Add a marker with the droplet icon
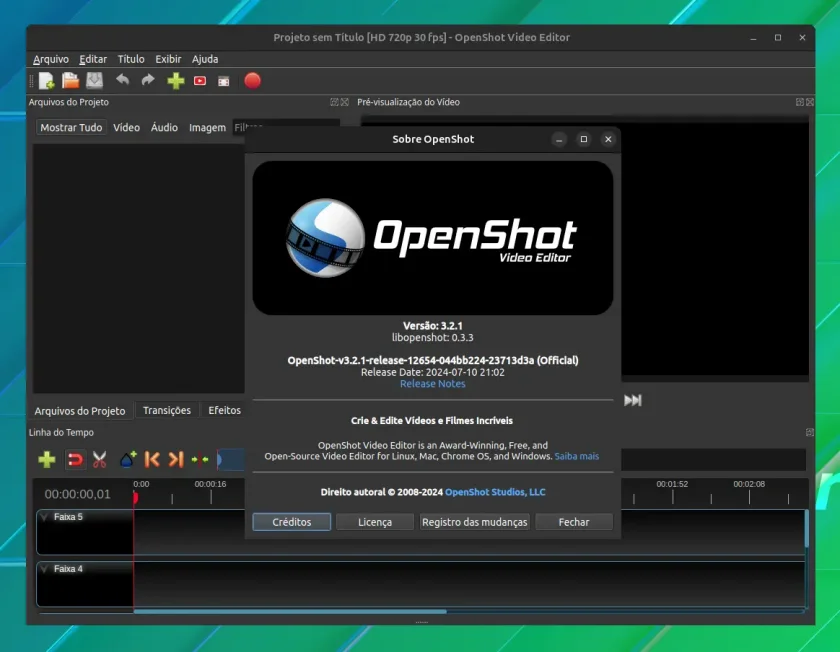Viewport: 840px width, 652px height. (x=128, y=459)
